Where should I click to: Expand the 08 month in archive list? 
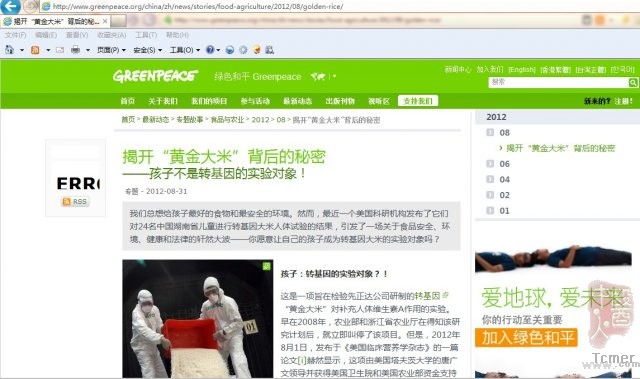[x=490, y=132]
